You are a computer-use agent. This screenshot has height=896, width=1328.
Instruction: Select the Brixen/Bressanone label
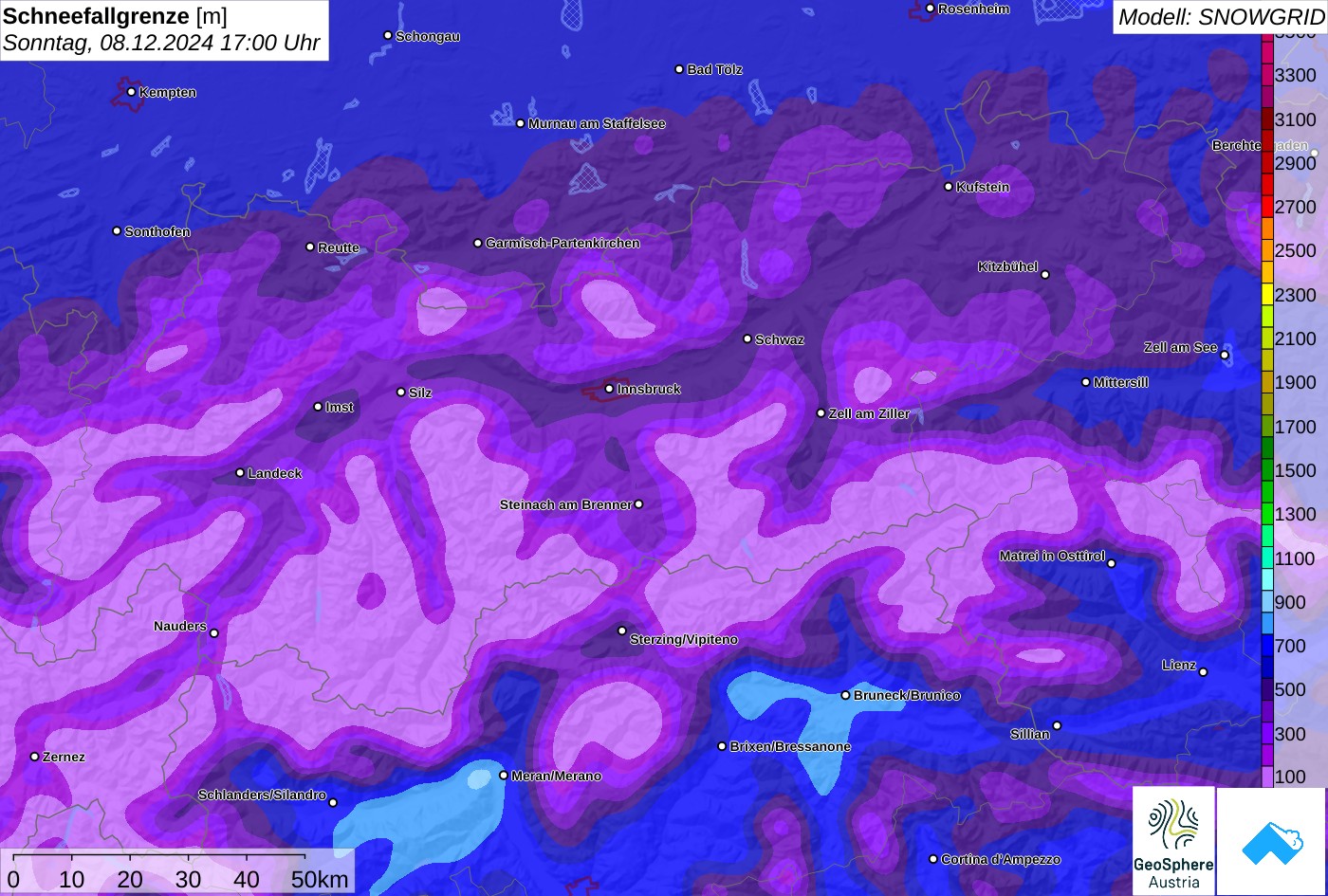pos(790,746)
